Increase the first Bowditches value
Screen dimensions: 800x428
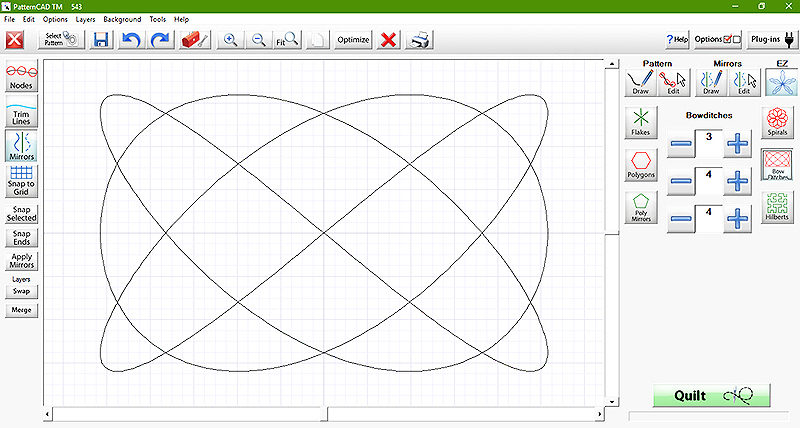coord(737,144)
